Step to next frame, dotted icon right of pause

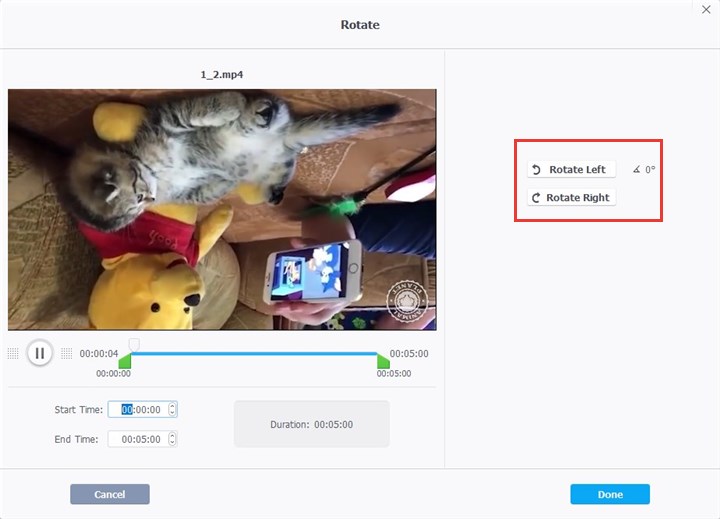click(67, 353)
